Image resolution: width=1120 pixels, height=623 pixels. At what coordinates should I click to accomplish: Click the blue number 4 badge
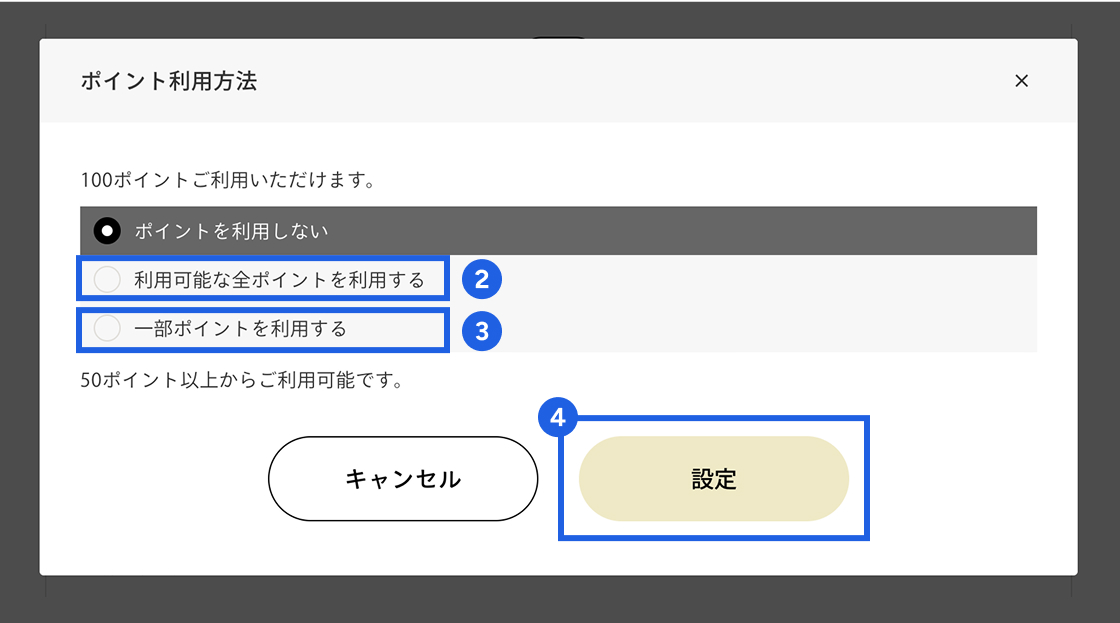click(558, 418)
